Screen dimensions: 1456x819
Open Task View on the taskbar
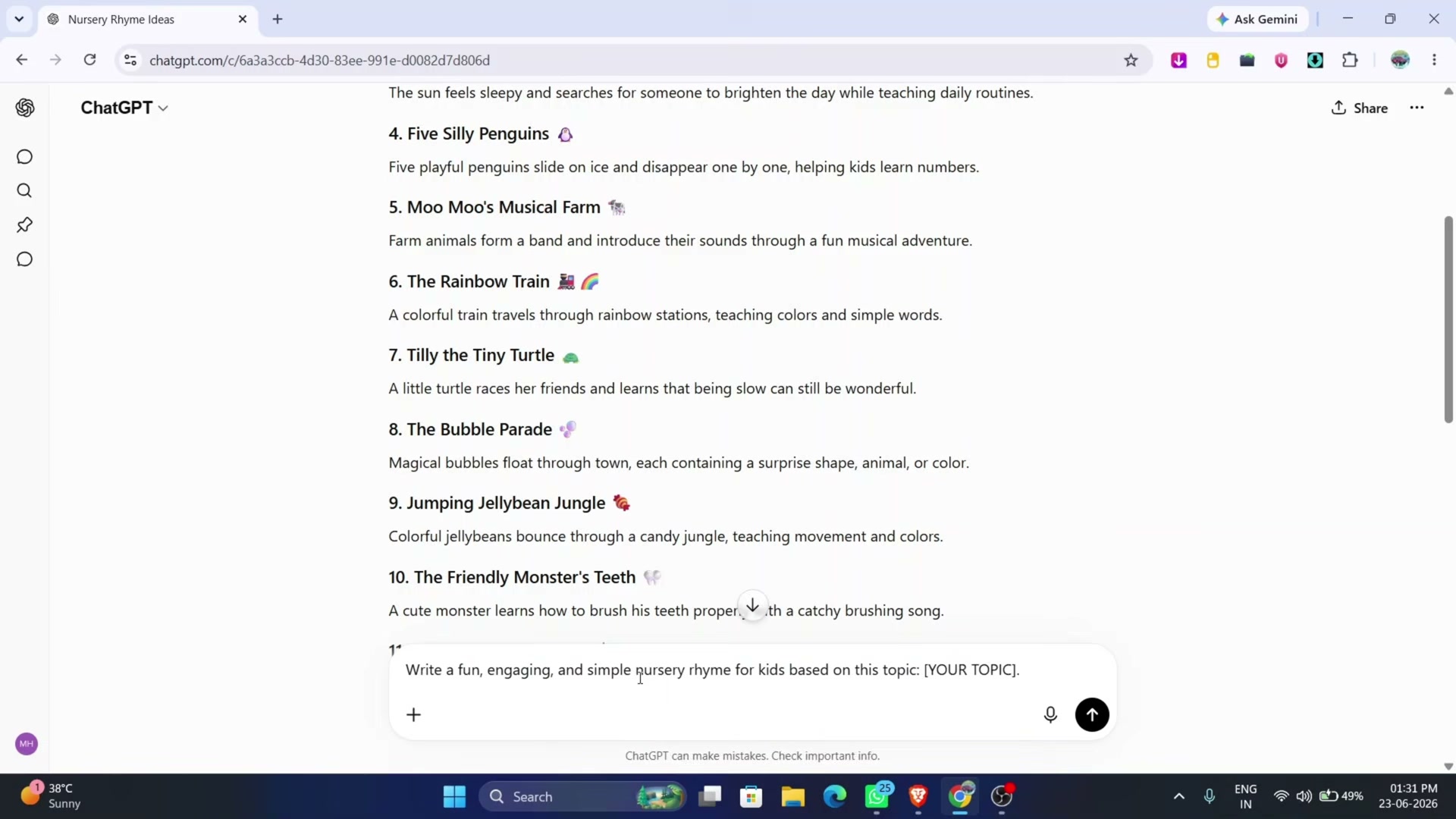tap(710, 796)
